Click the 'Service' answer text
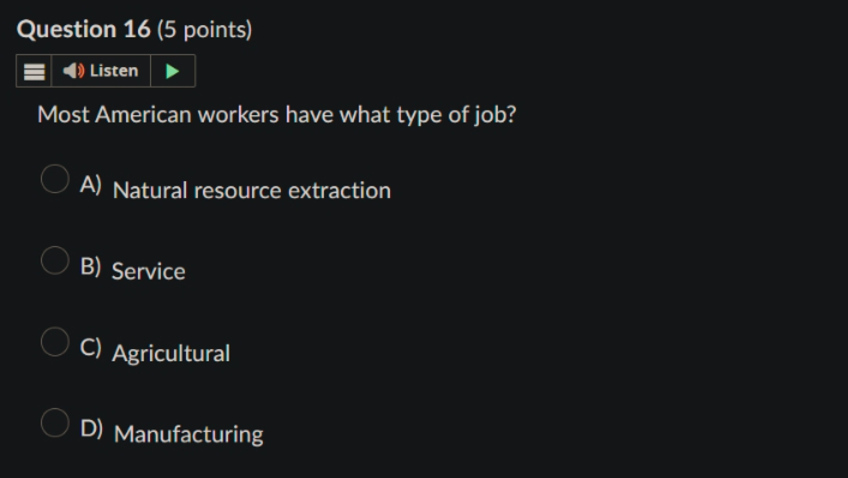This screenshot has width=848, height=478. pos(148,271)
